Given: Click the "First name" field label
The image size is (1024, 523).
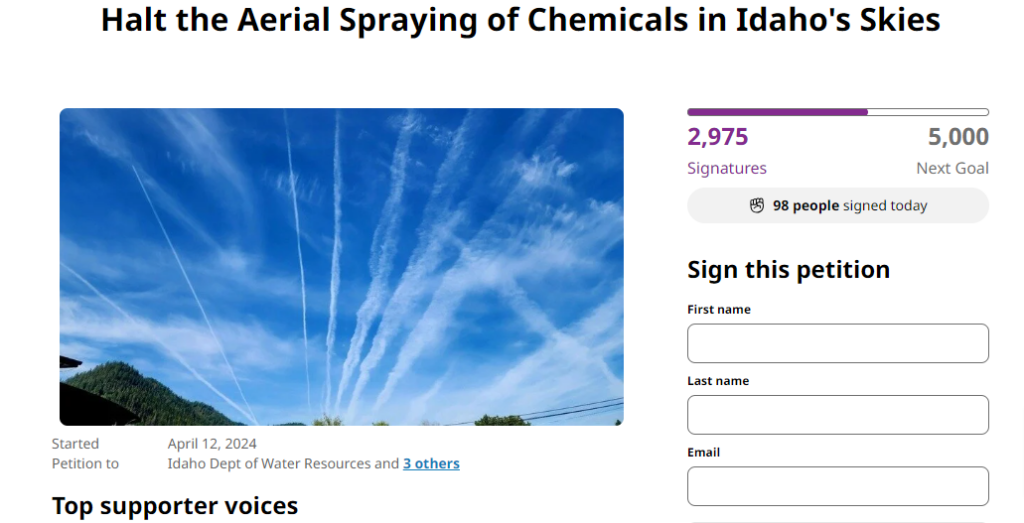Looking at the screenshot, I should tap(718, 310).
